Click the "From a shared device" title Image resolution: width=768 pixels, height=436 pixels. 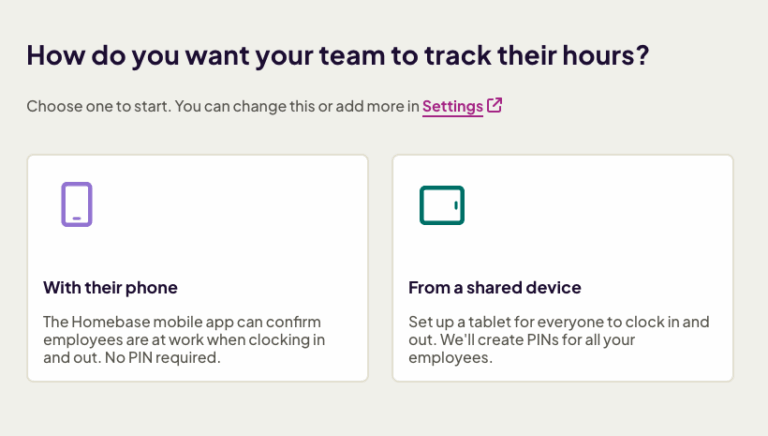[x=494, y=288]
